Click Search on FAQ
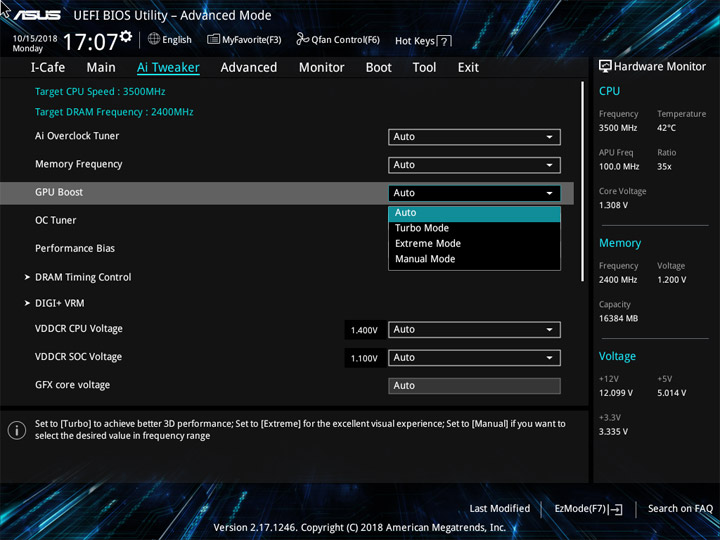The width and height of the screenshot is (720, 540). point(680,509)
